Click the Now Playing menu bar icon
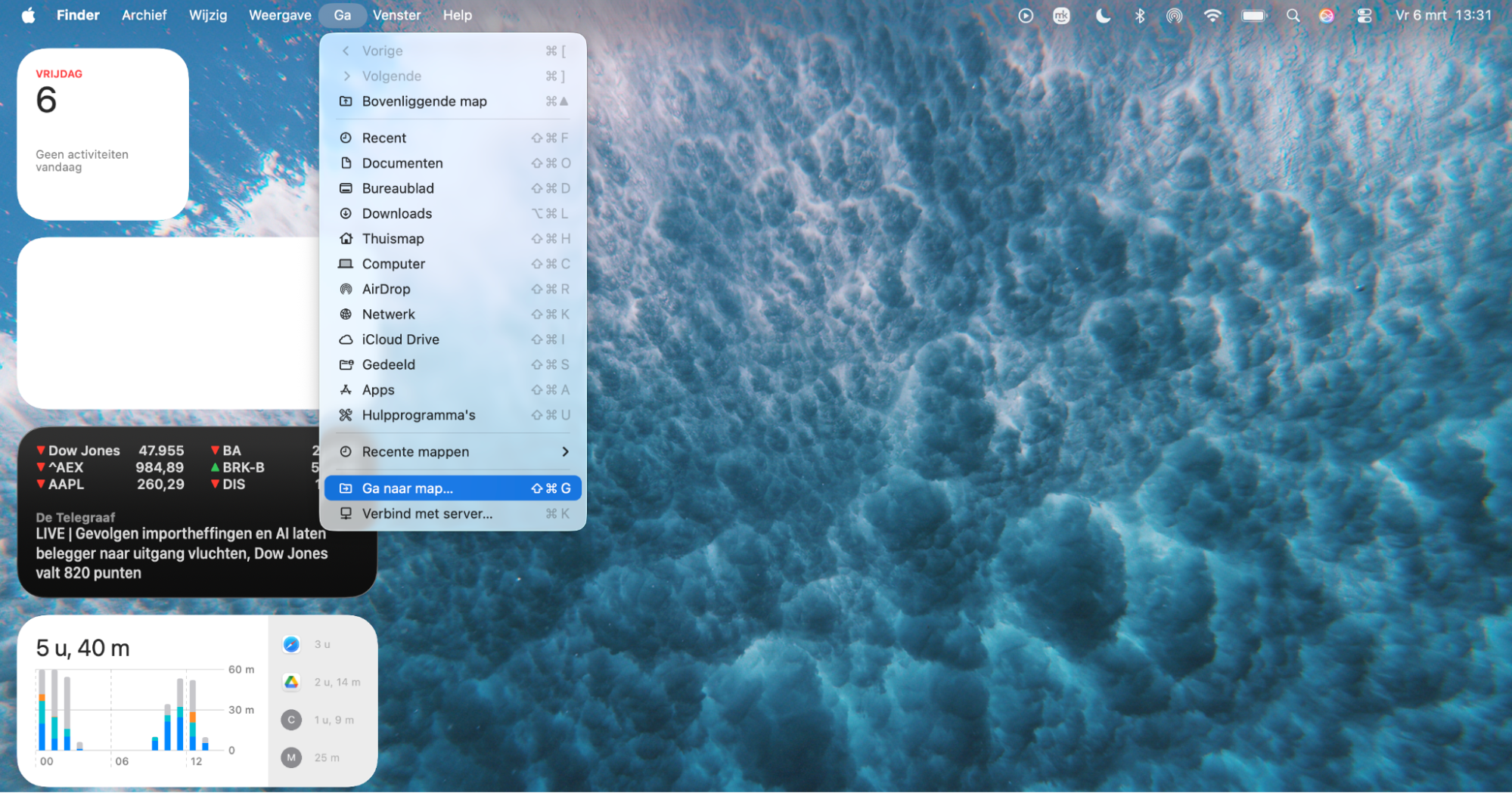The height and width of the screenshot is (793, 1512). point(1026,15)
